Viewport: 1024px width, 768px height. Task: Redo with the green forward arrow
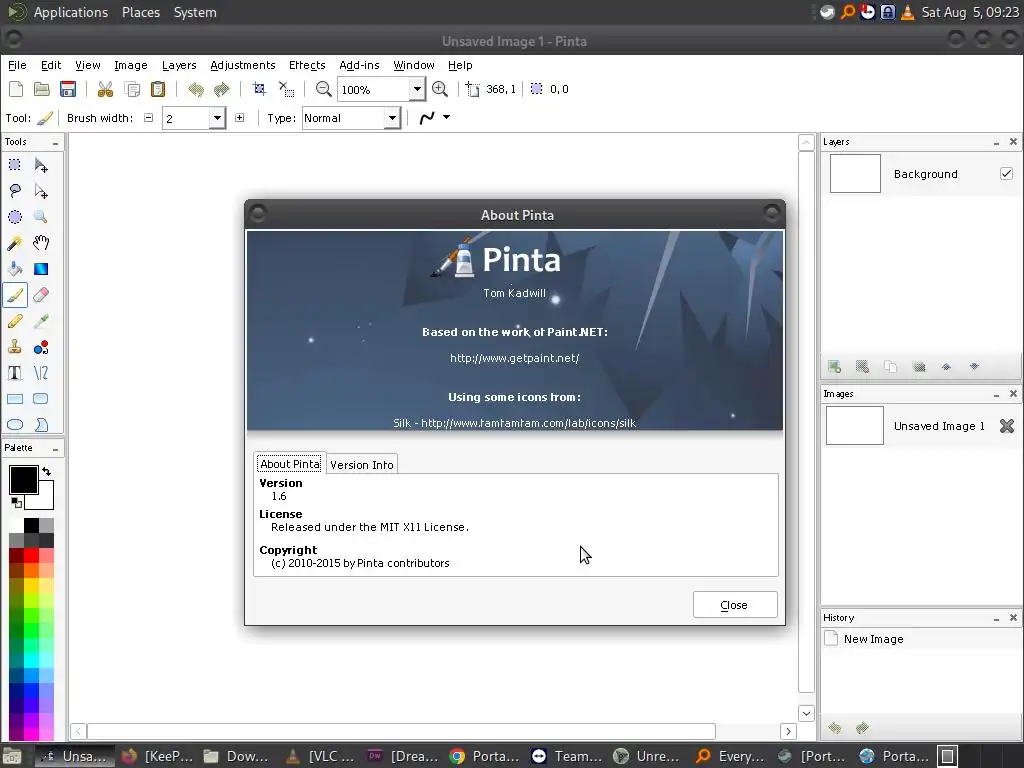(x=222, y=89)
